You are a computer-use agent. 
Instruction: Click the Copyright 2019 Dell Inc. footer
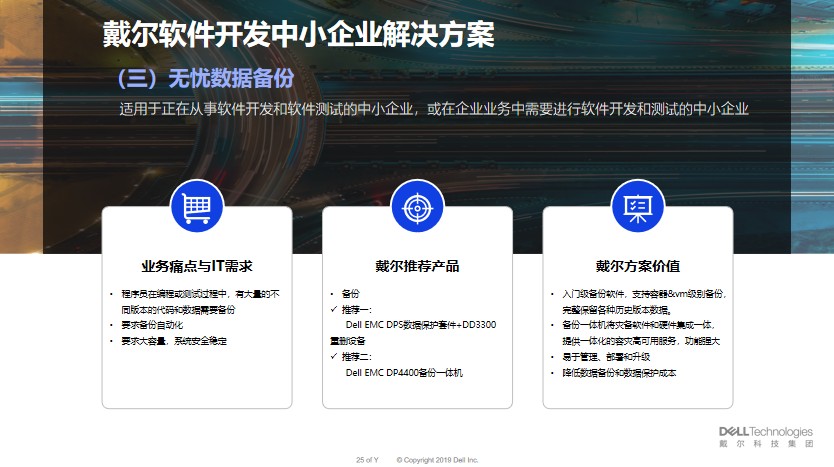click(437, 460)
